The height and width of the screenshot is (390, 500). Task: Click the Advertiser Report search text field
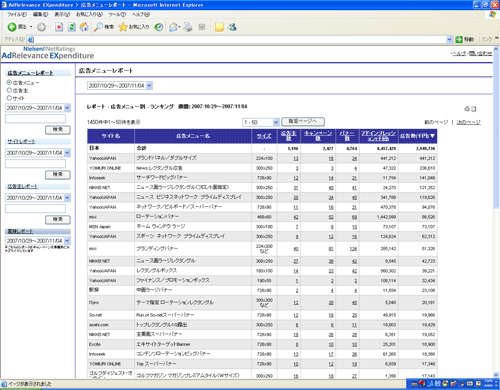35,209
